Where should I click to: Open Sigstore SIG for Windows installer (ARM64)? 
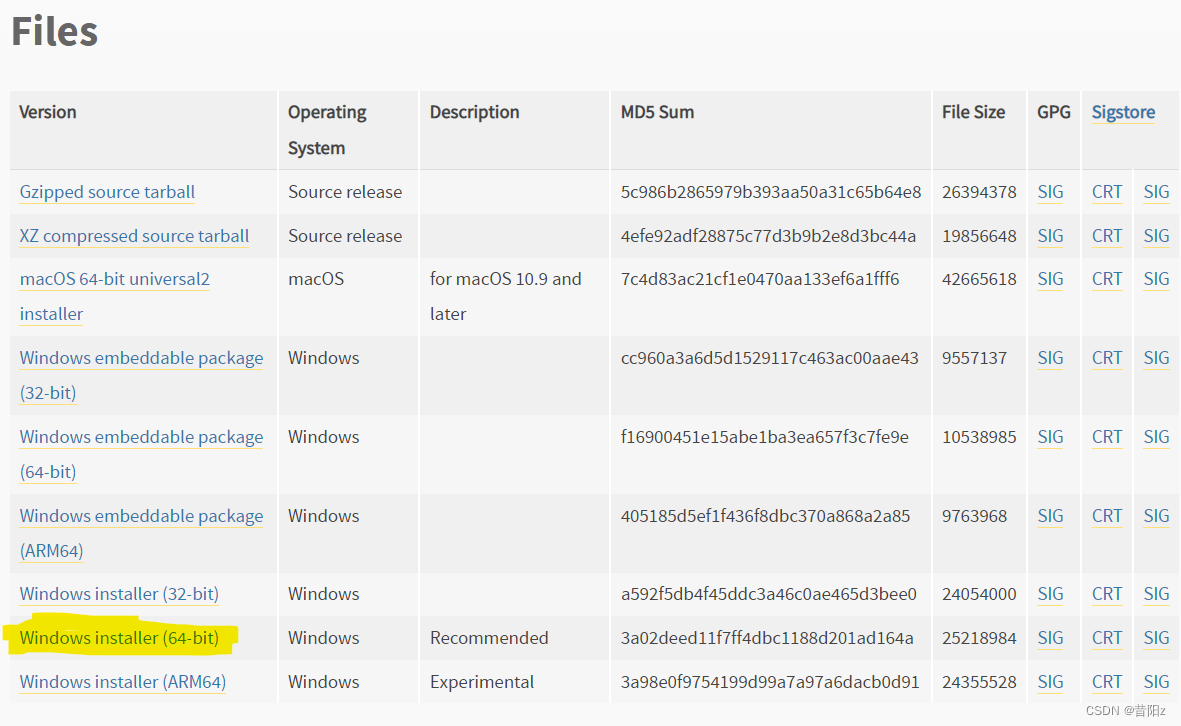tap(1156, 682)
